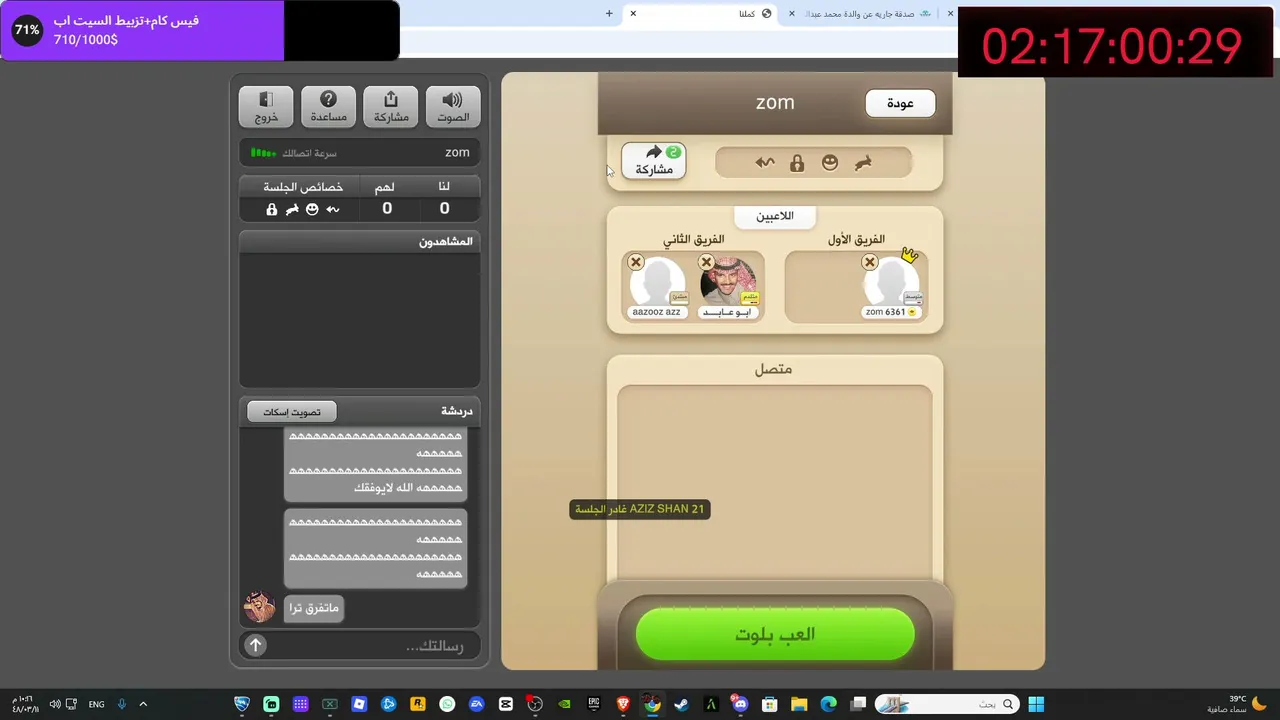This screenshot has height=720, width=1280.
Task: Close the كملنا browser tab
Action: click(633, 14)
